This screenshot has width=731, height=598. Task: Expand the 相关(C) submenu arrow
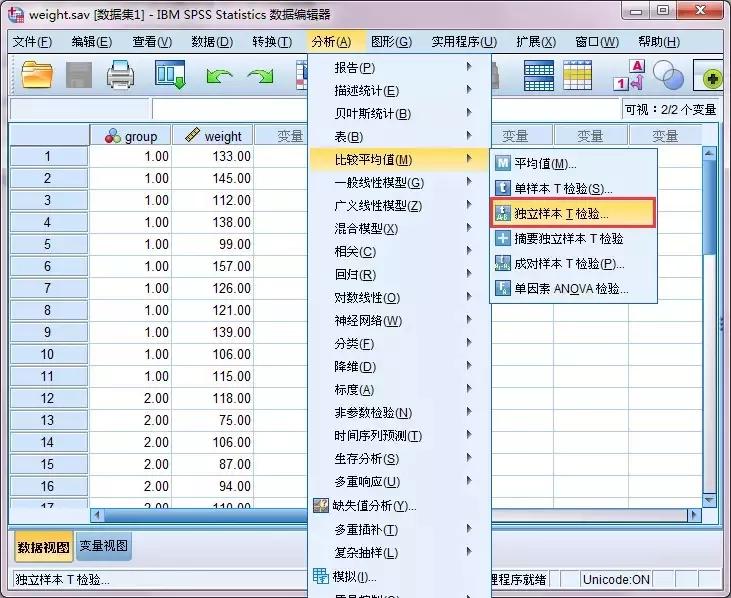469,251
